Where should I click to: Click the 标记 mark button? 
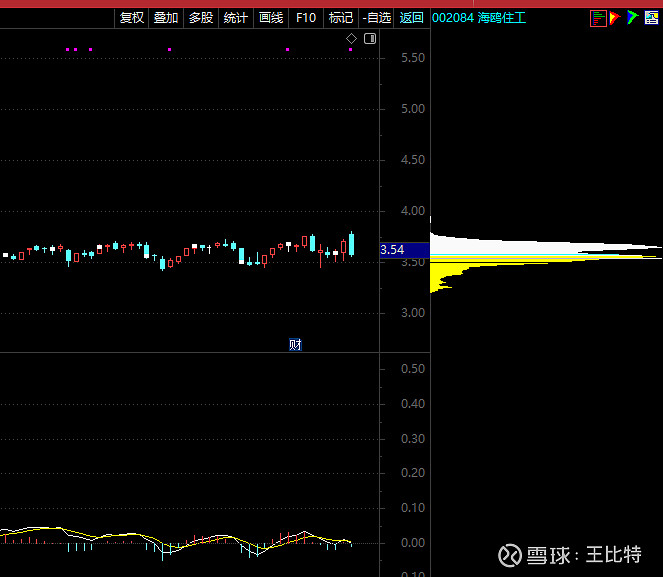coord(341,18)
